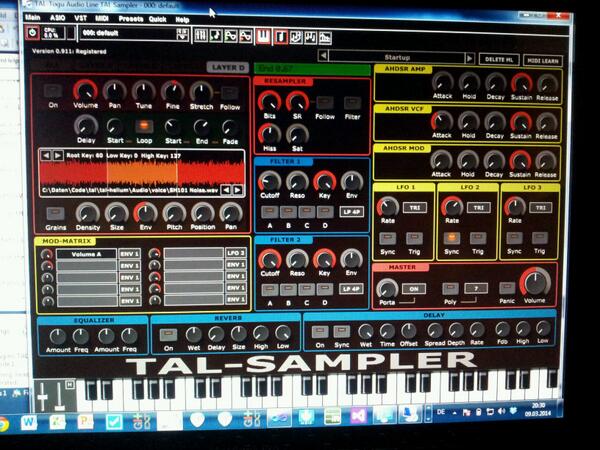Open the LFO 2 TRI waveform selector

479,207
